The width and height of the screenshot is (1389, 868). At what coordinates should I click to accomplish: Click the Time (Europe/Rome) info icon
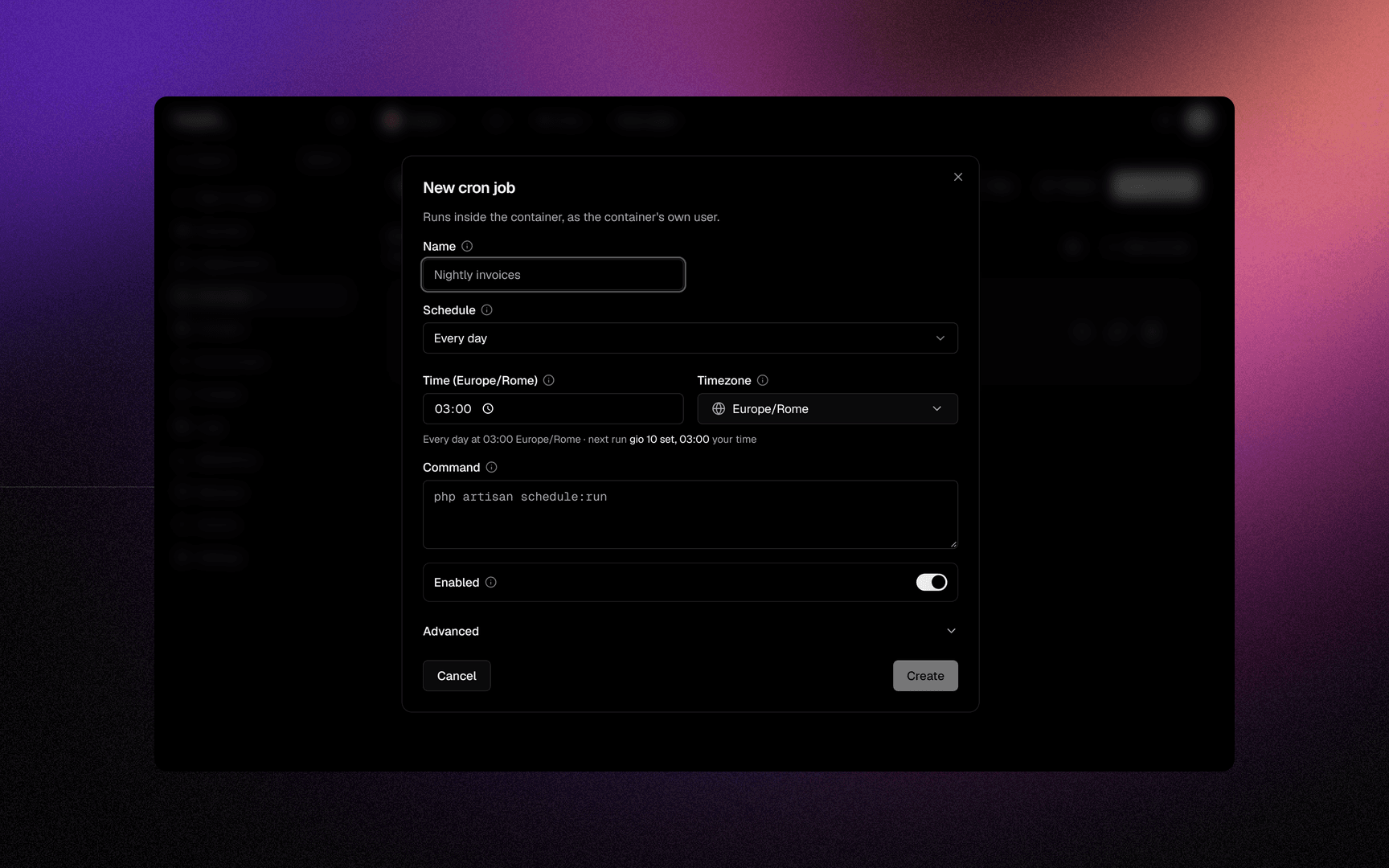point(549,380)
